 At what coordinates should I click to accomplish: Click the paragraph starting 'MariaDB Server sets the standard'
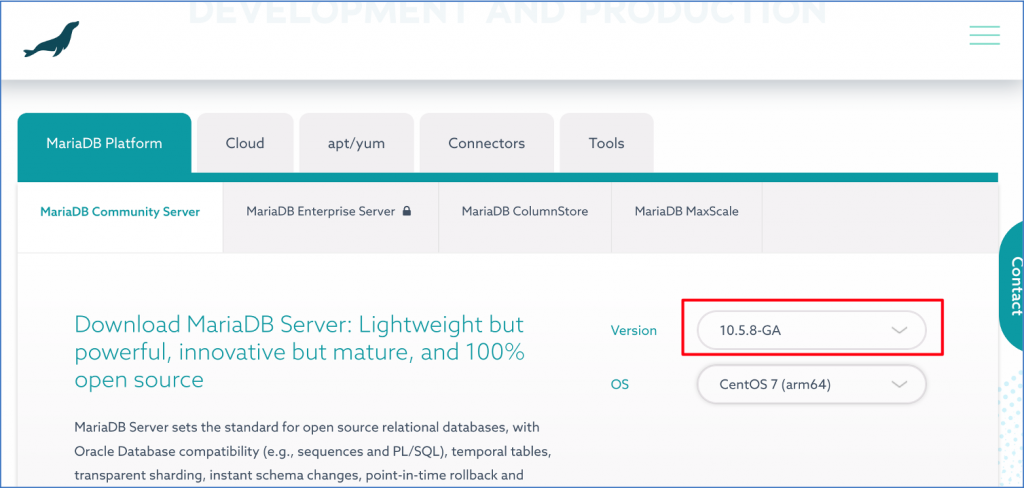(314, 451)
